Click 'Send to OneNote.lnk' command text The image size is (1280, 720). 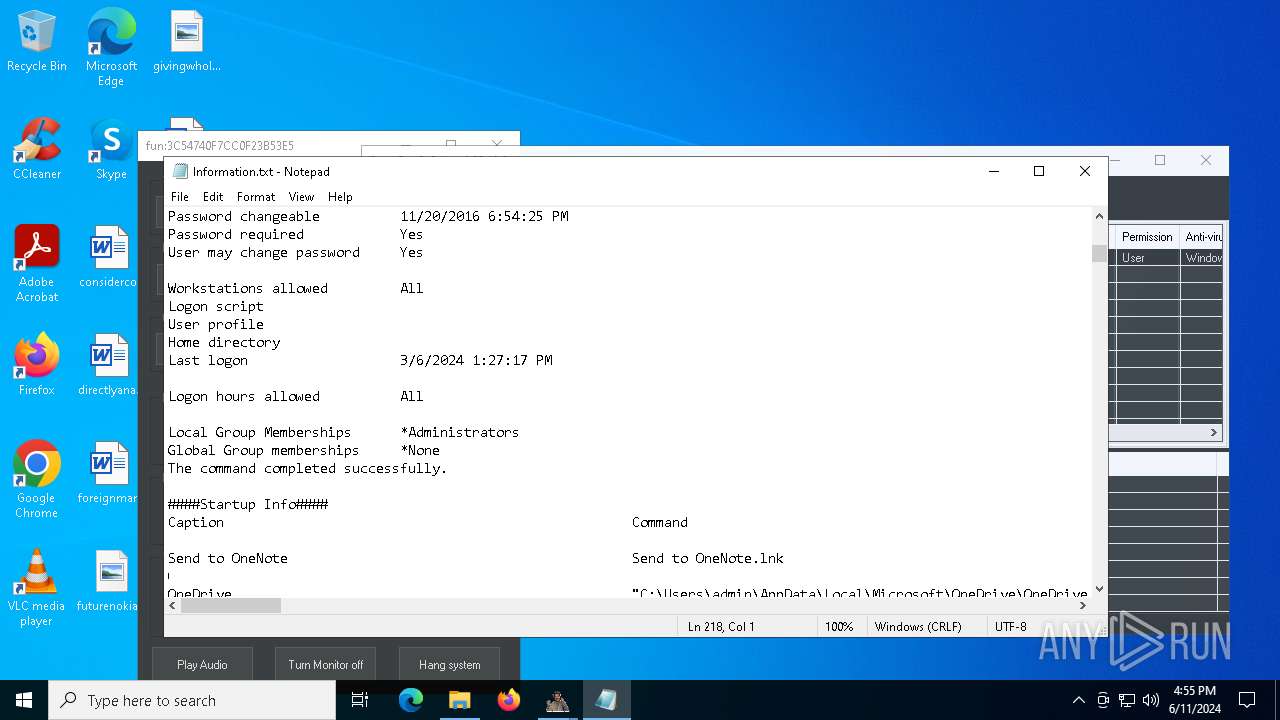tap(708, 558)
